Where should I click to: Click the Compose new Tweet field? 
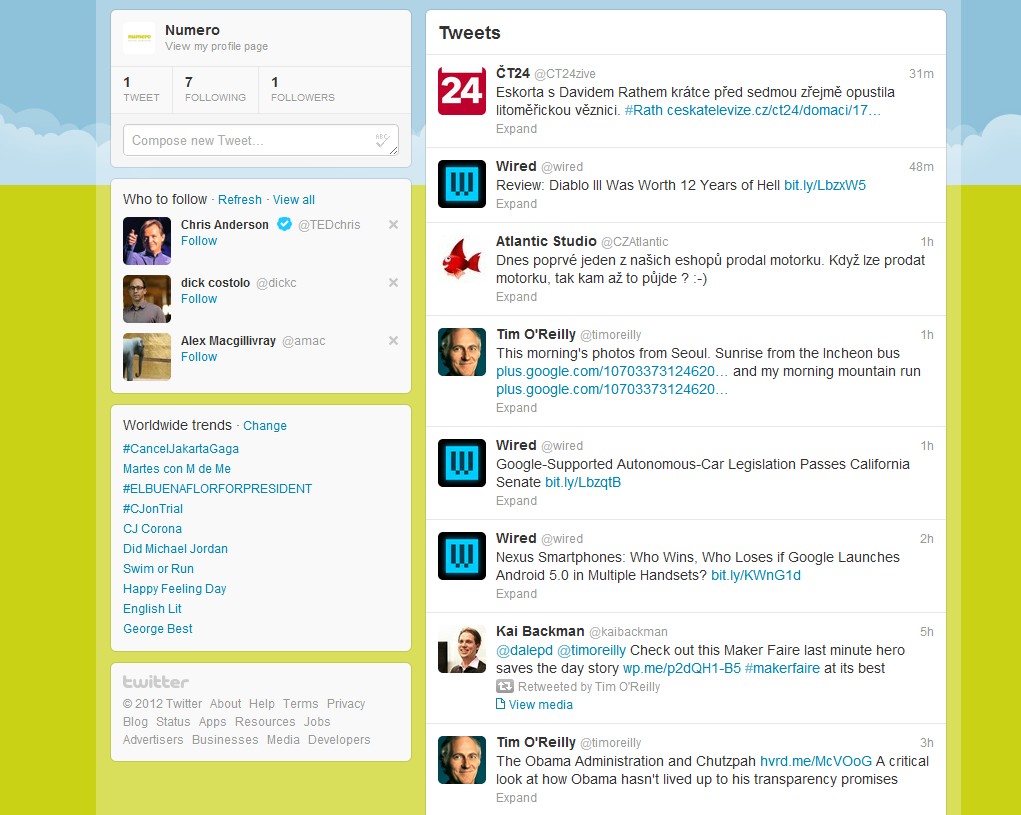pos(260,140)
